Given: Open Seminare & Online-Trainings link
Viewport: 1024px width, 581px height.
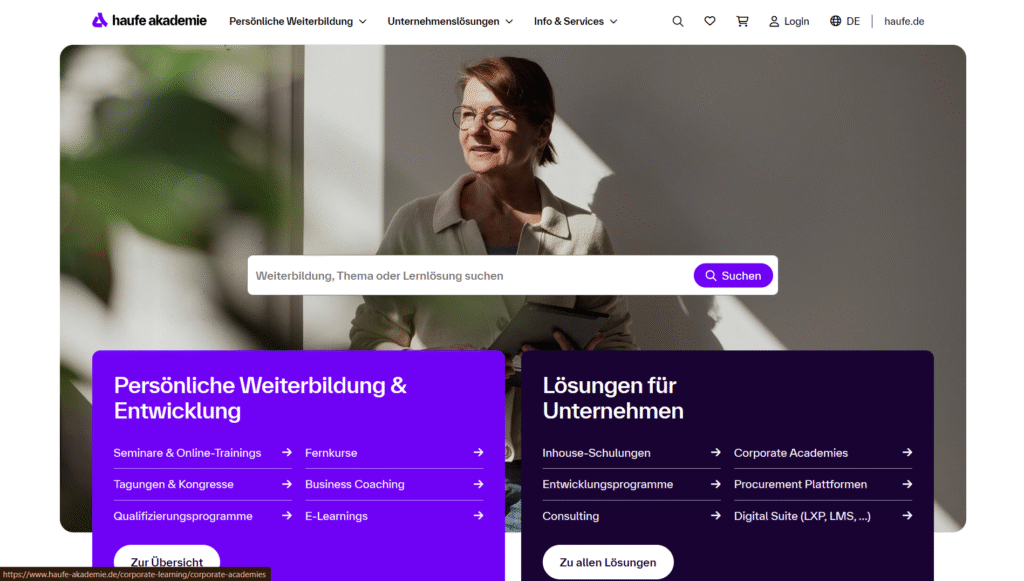Looking at the screenshot, I should point(187,453).
